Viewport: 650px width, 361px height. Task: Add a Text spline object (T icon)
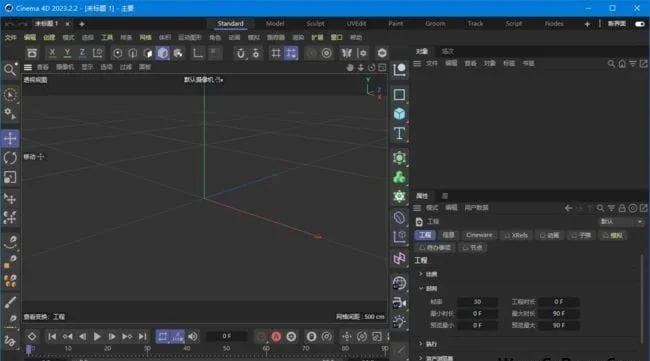click(x=399, y=133)
